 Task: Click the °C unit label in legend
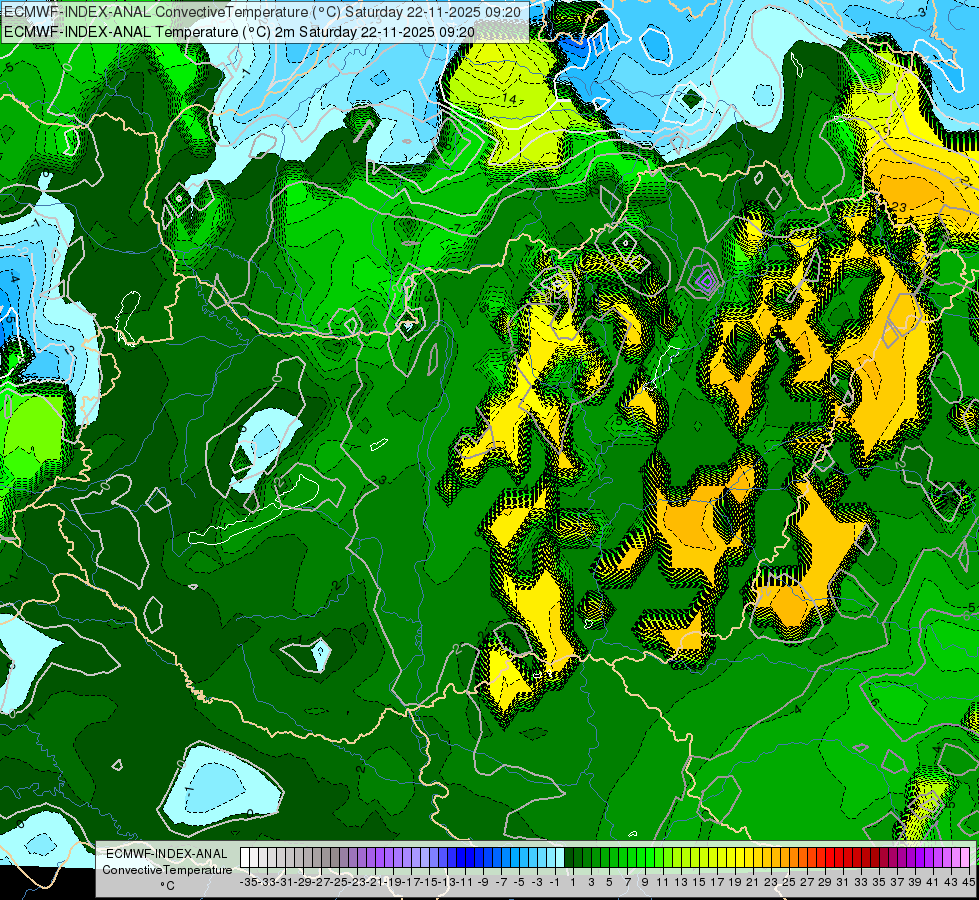(167, 886)
